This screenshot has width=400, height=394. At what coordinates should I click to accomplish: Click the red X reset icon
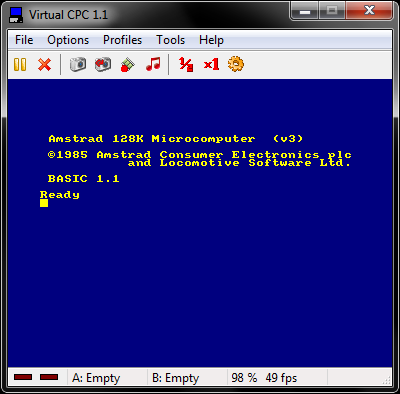click(44, 64)
